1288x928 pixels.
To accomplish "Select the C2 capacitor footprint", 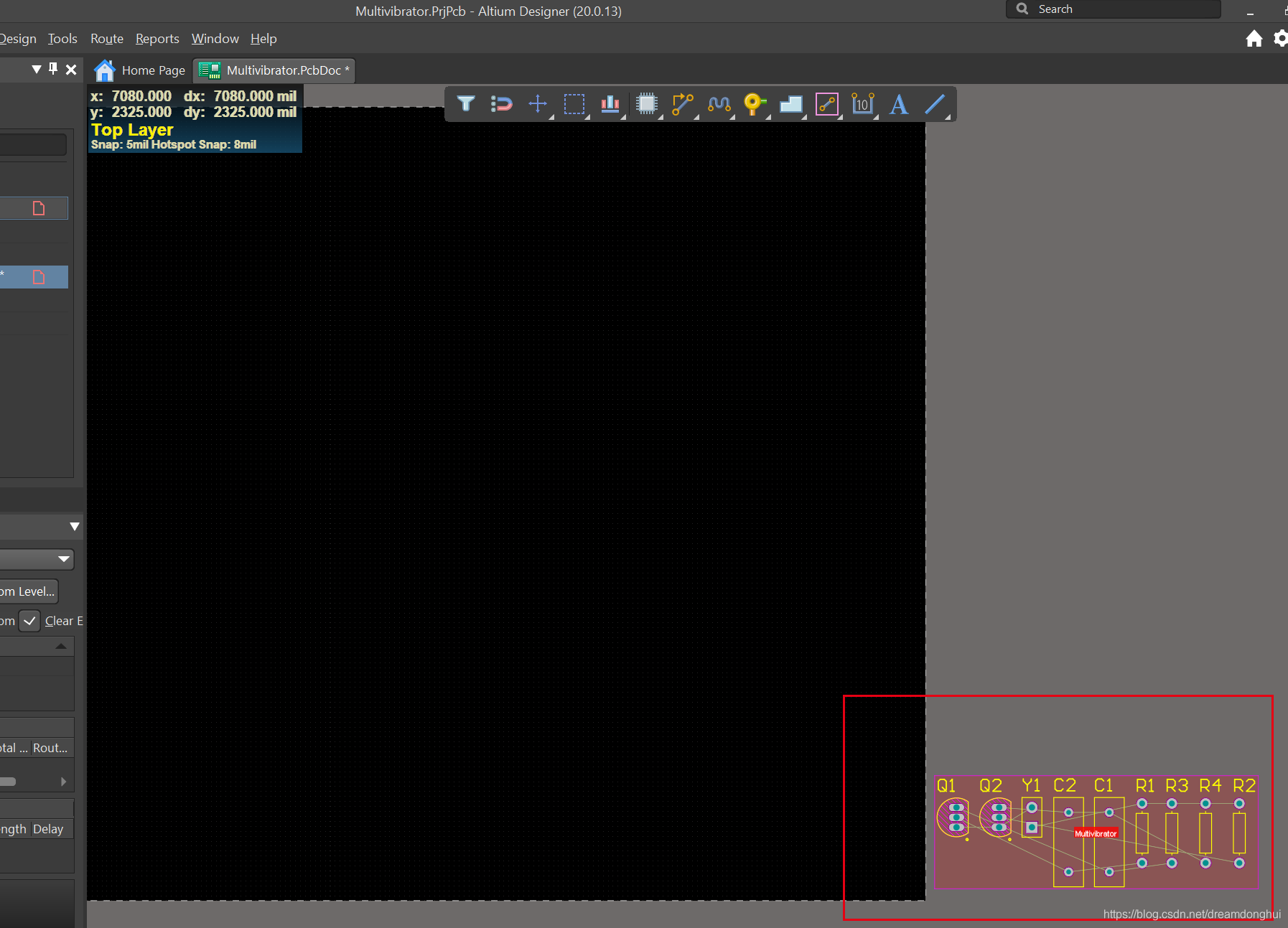I will click(1068, 842).
